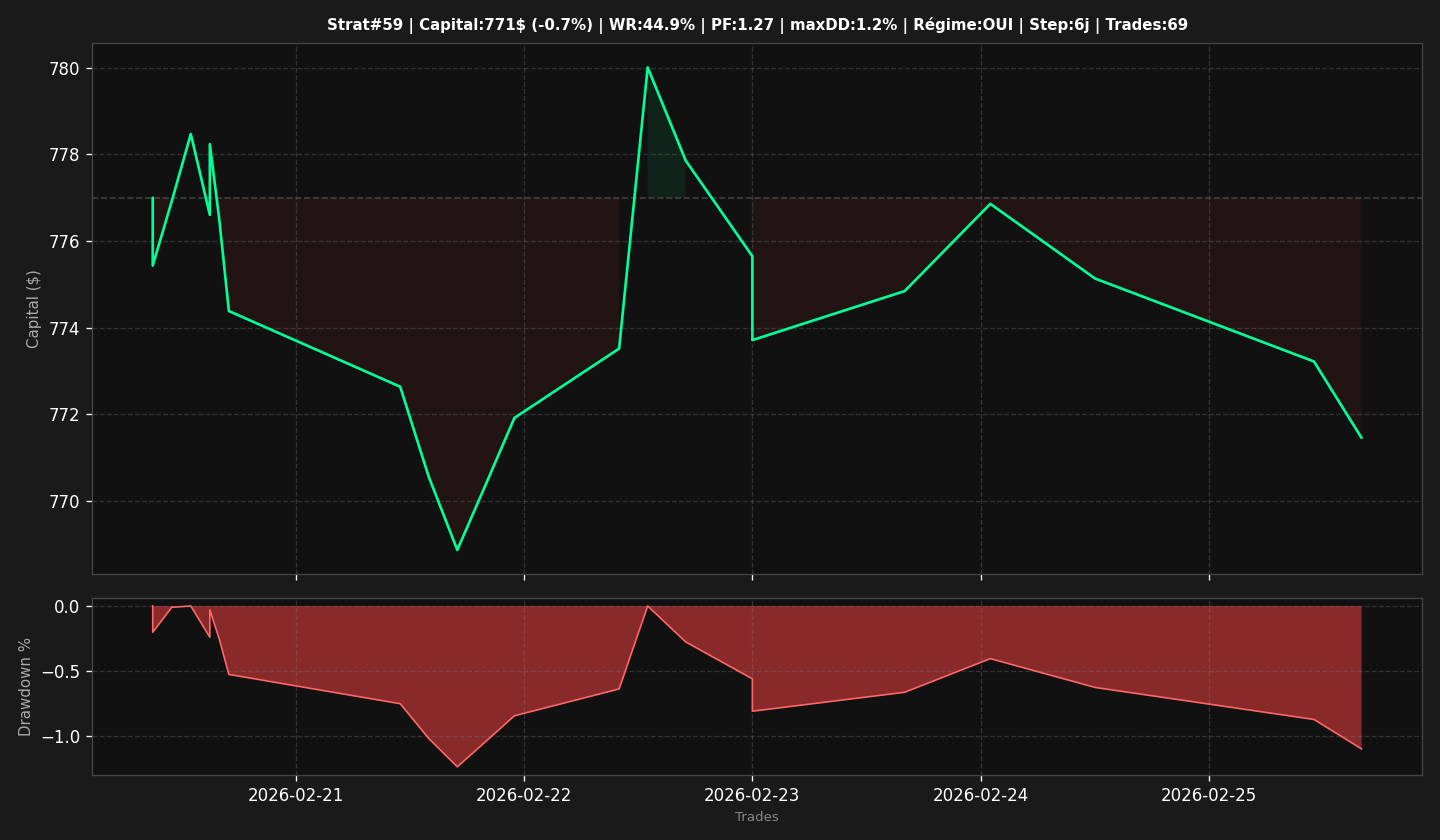Image resolution: width=1440 pixels, height=840 pixels.
Task: Click the 770 tick on capital axis
Action: tap(65, 501)
